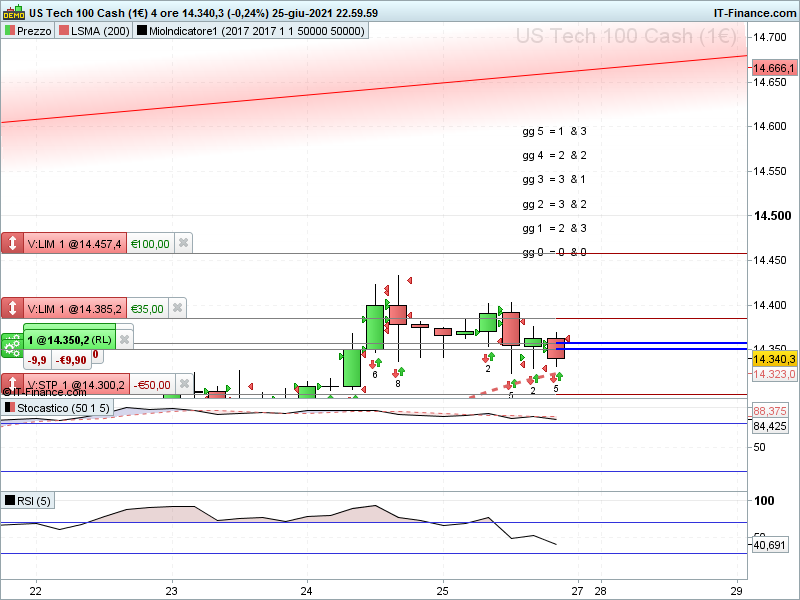The width and height of the screenshot is (800, 600).
Task: Click date 23 on the time axis
Action: [171, 591]
